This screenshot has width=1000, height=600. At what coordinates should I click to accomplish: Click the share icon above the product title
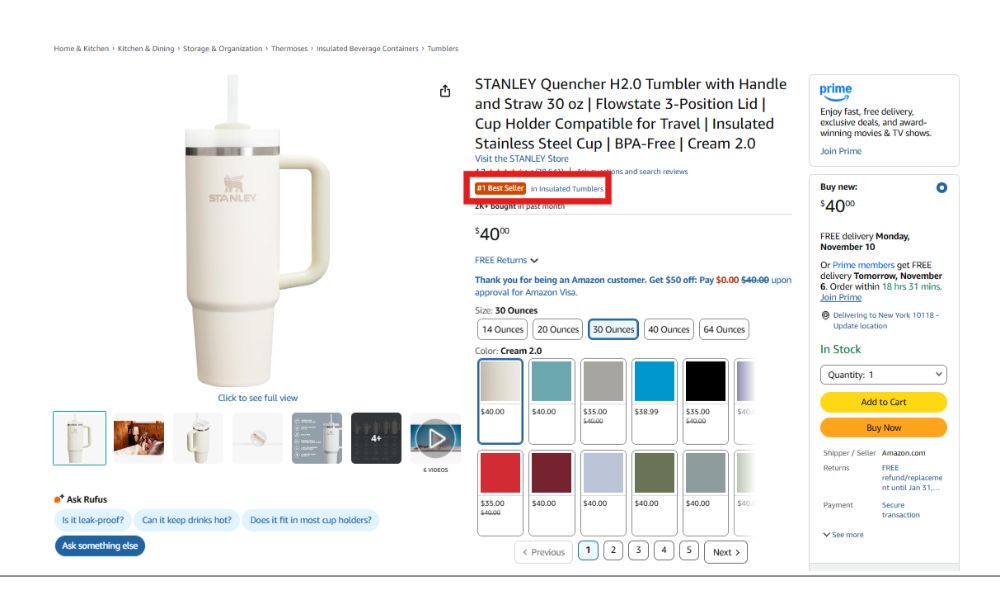445,90
